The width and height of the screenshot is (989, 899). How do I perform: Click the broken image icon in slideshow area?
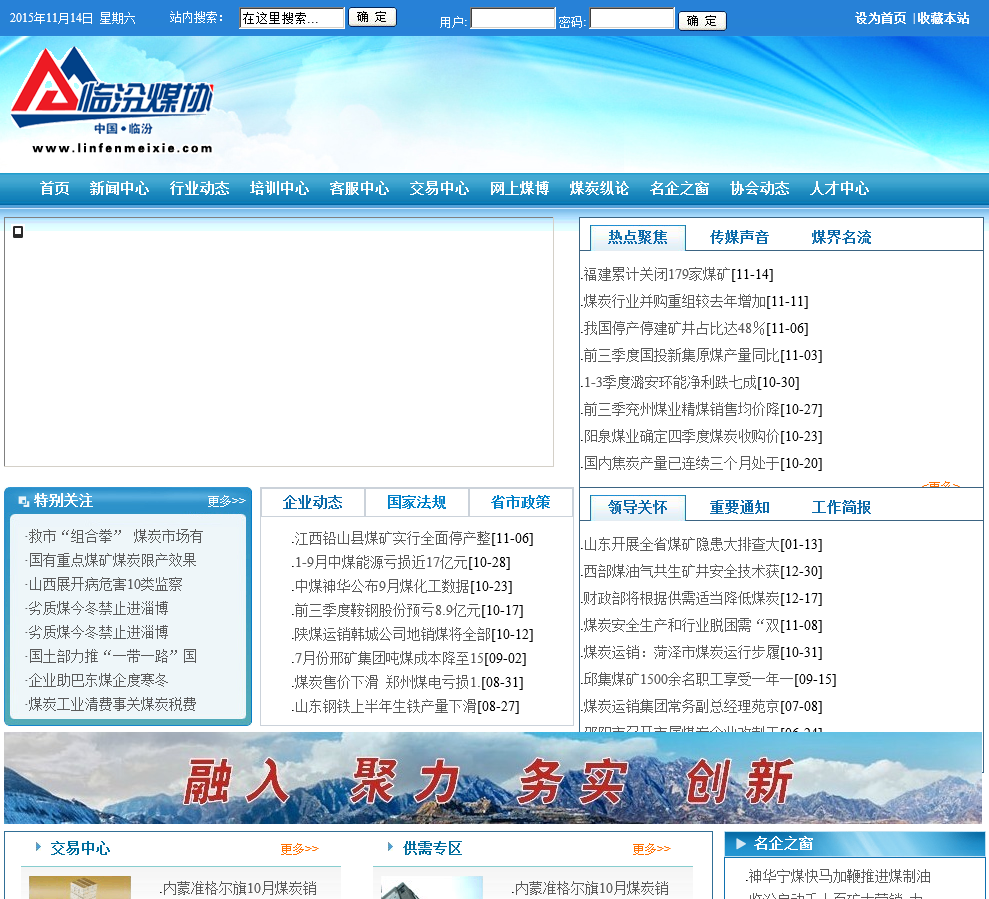tap(18, 232)
